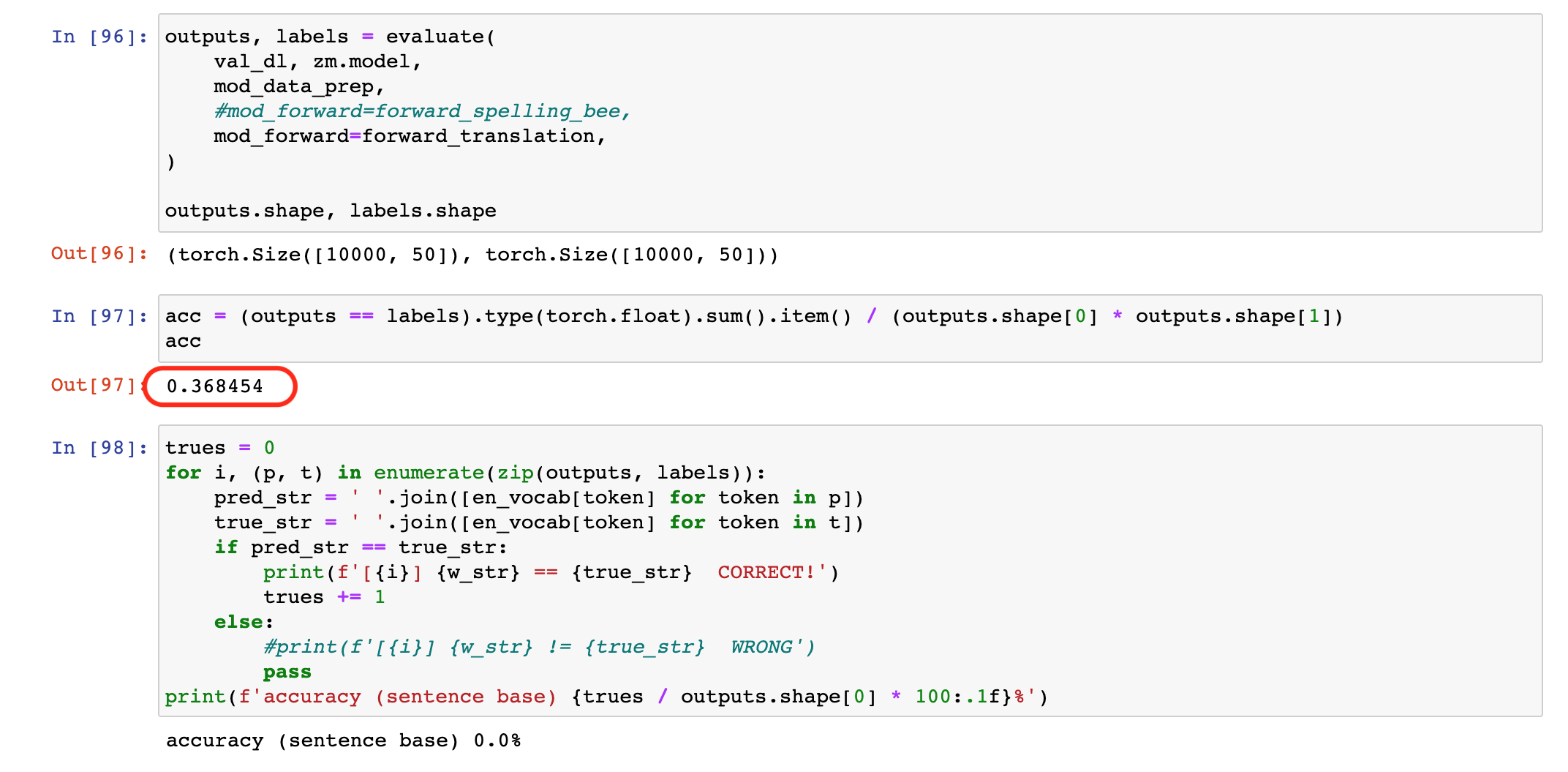Click the Out[96] output label
The image size is (1568, 772).
tap(99, 253)
